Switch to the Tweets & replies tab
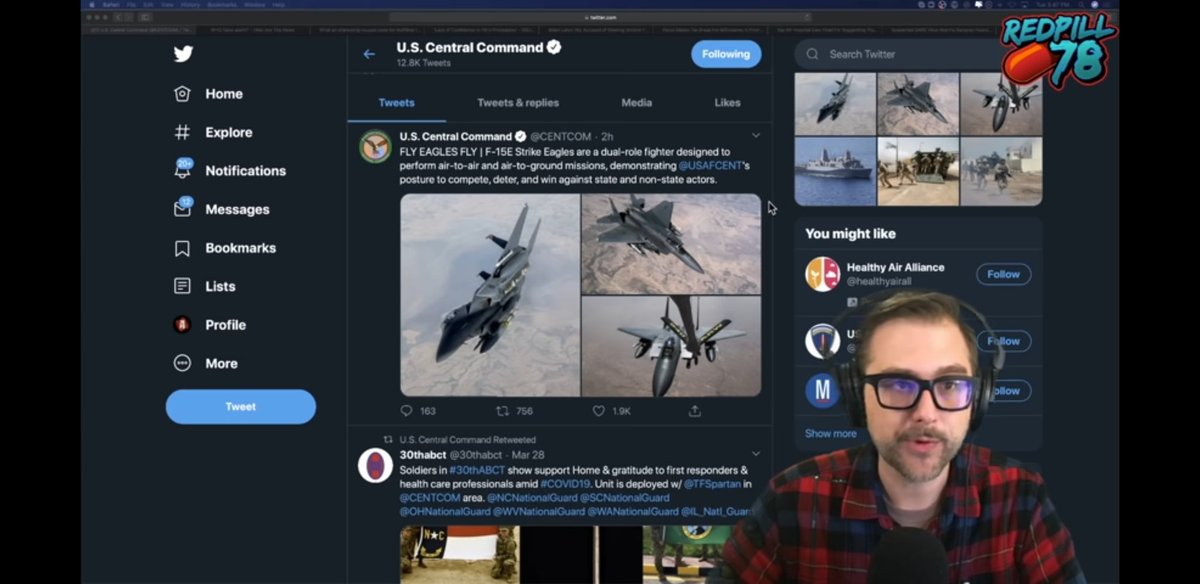Viewport: 1200px width, 584px height. [x=518, y=102]
